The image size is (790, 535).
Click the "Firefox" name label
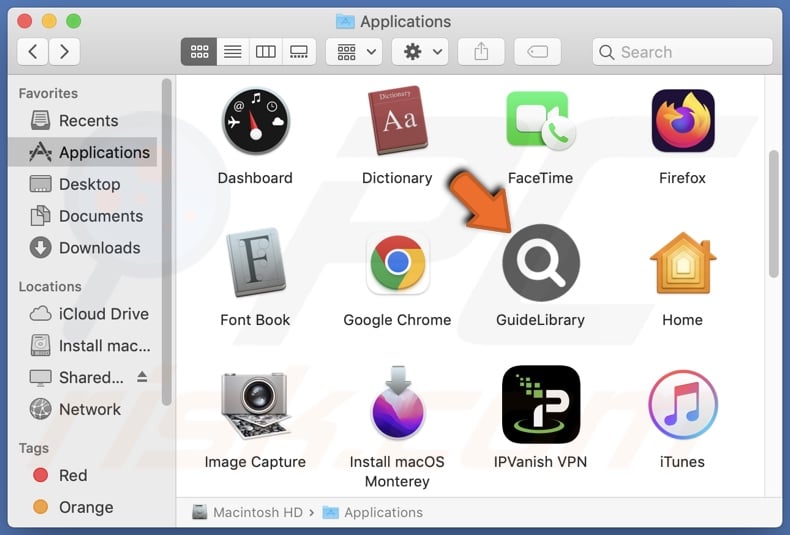(x=683, y=178)
